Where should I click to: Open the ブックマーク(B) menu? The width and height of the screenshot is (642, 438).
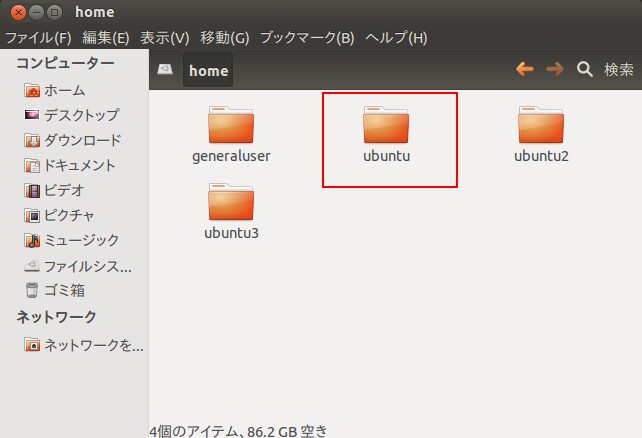click(307, 38)
